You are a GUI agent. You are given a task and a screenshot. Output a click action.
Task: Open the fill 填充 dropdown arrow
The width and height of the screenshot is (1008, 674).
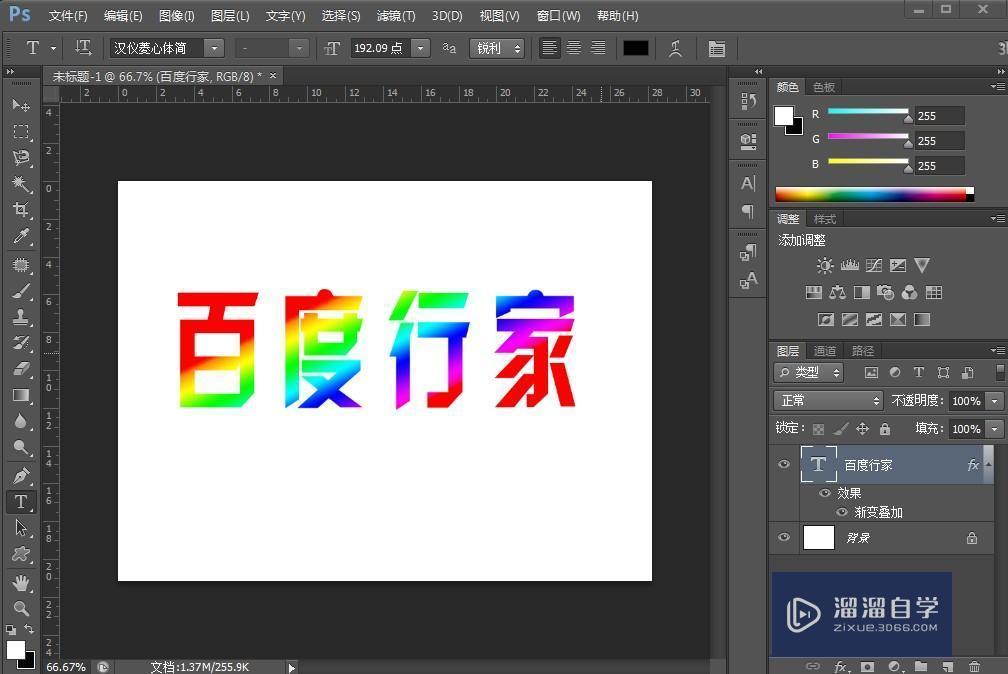994,428
